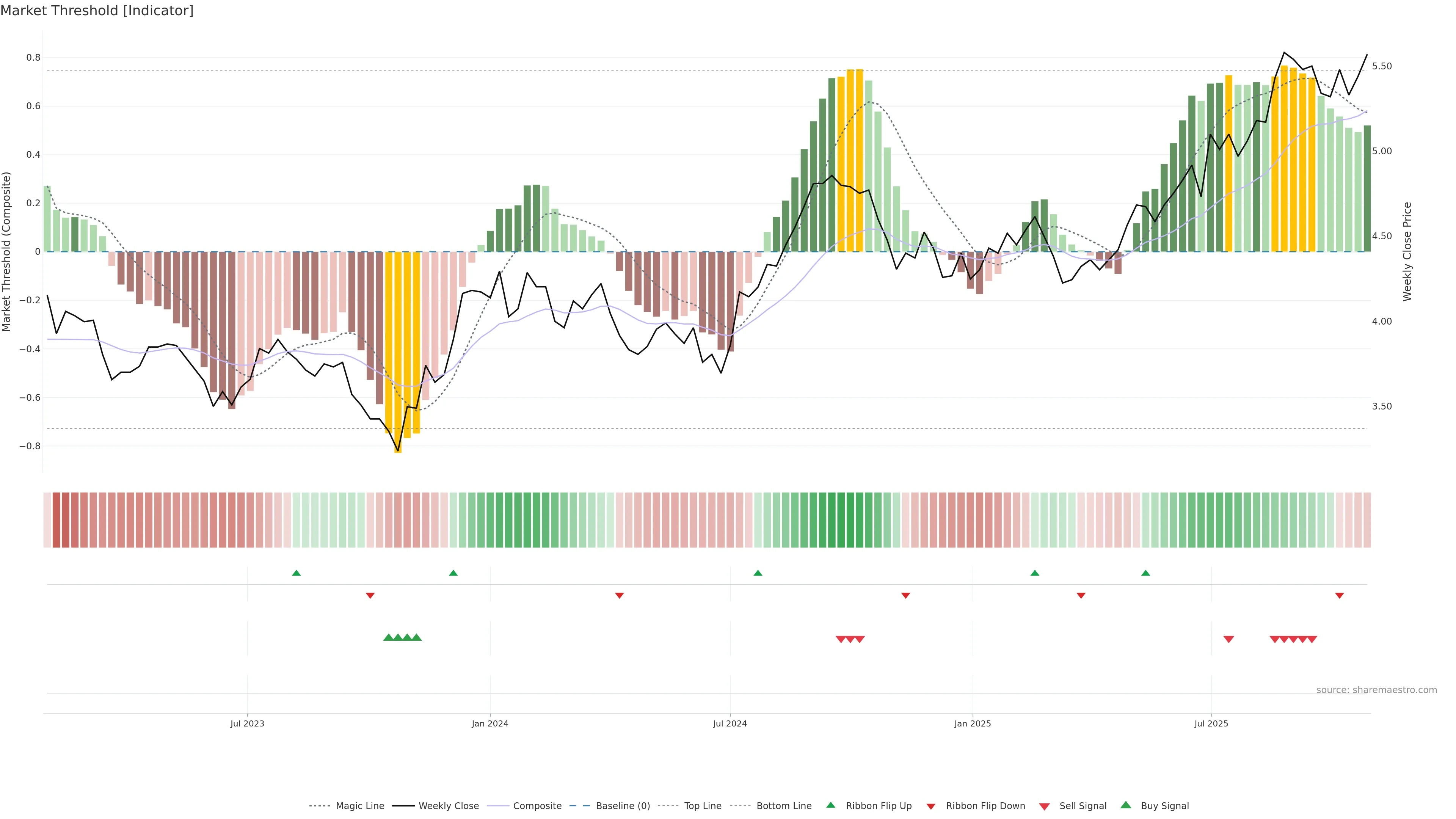
Task: Click the Jan 2024 x-axis label
Action: tap(490, 723)
